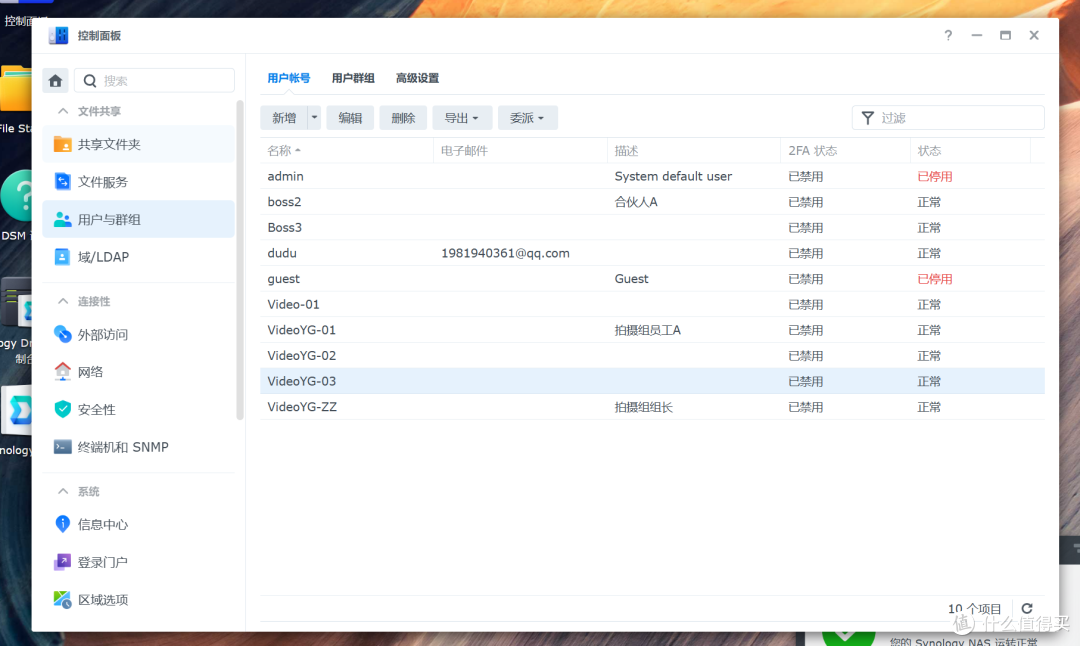
Task: Click the 拍摄组组长 description
Action: (x=643, y=407)
